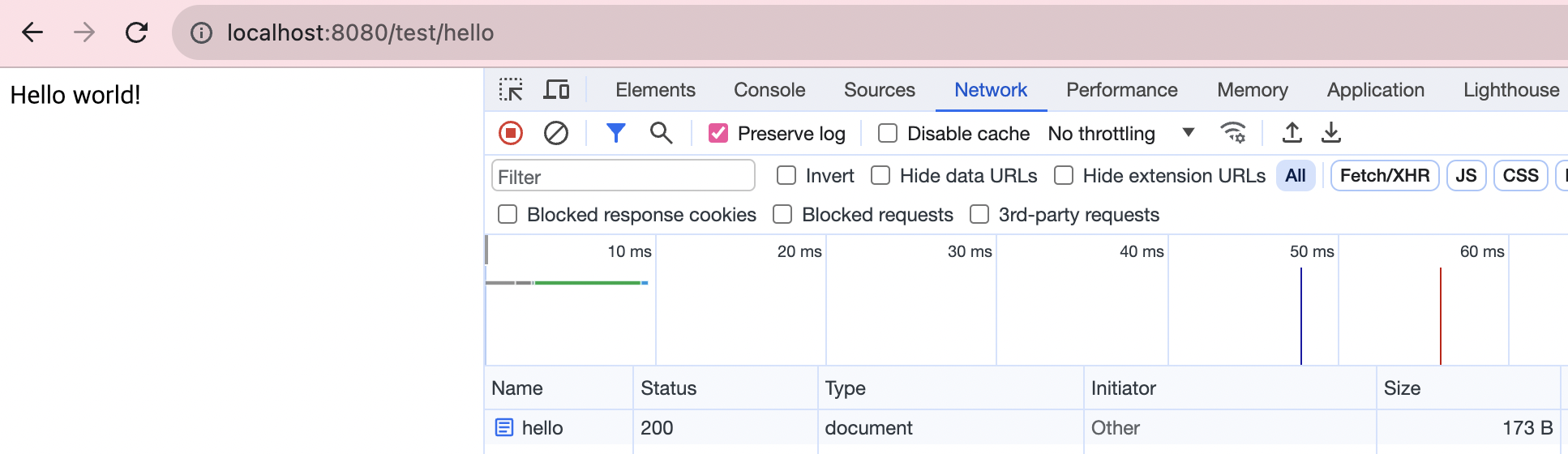Viewport: 1568px width, 454px height.
Task: Switch to the Lighthouse tab
Action: tap(1511, 90)
